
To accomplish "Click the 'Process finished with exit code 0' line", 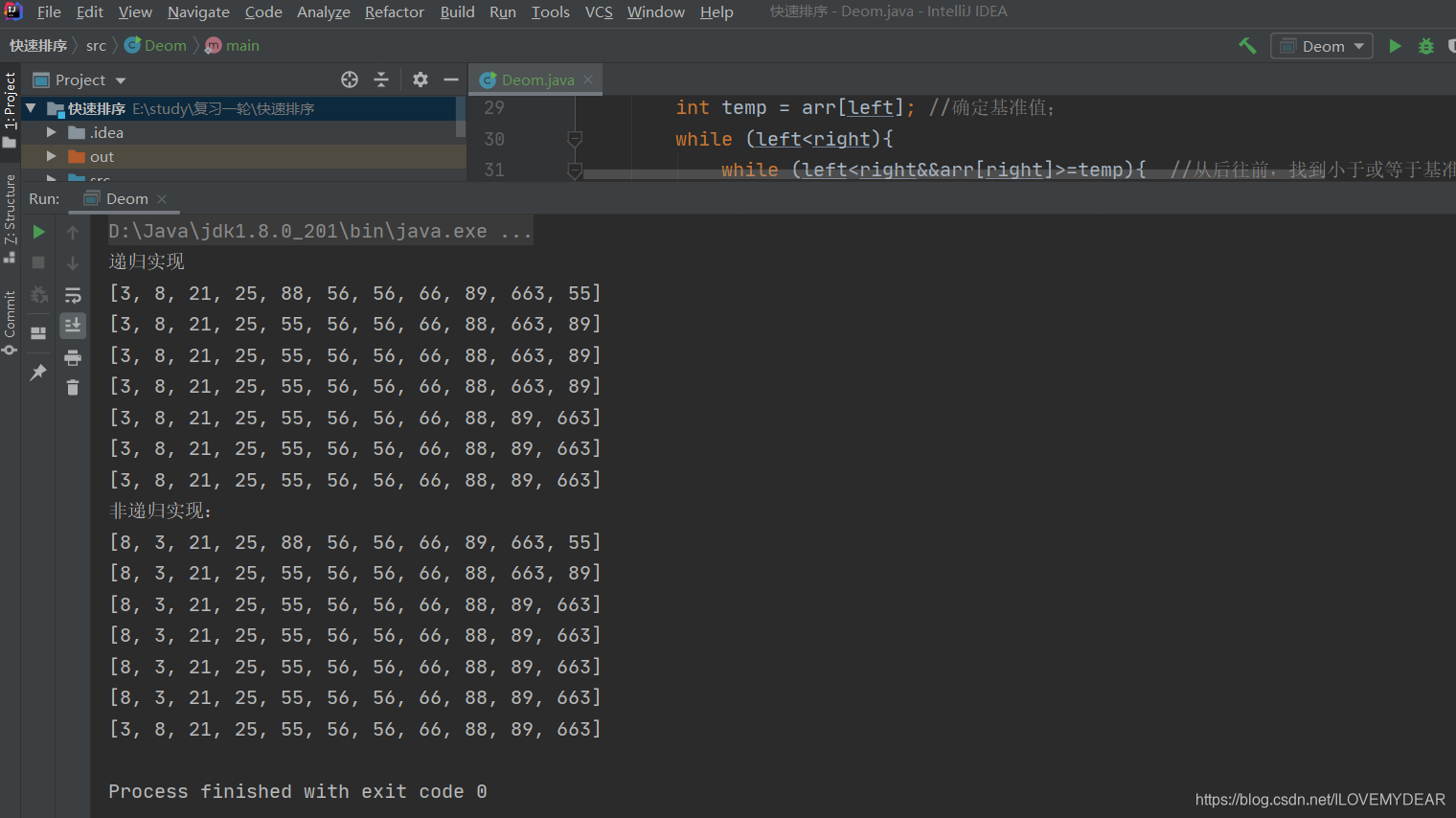I will 298,791.
